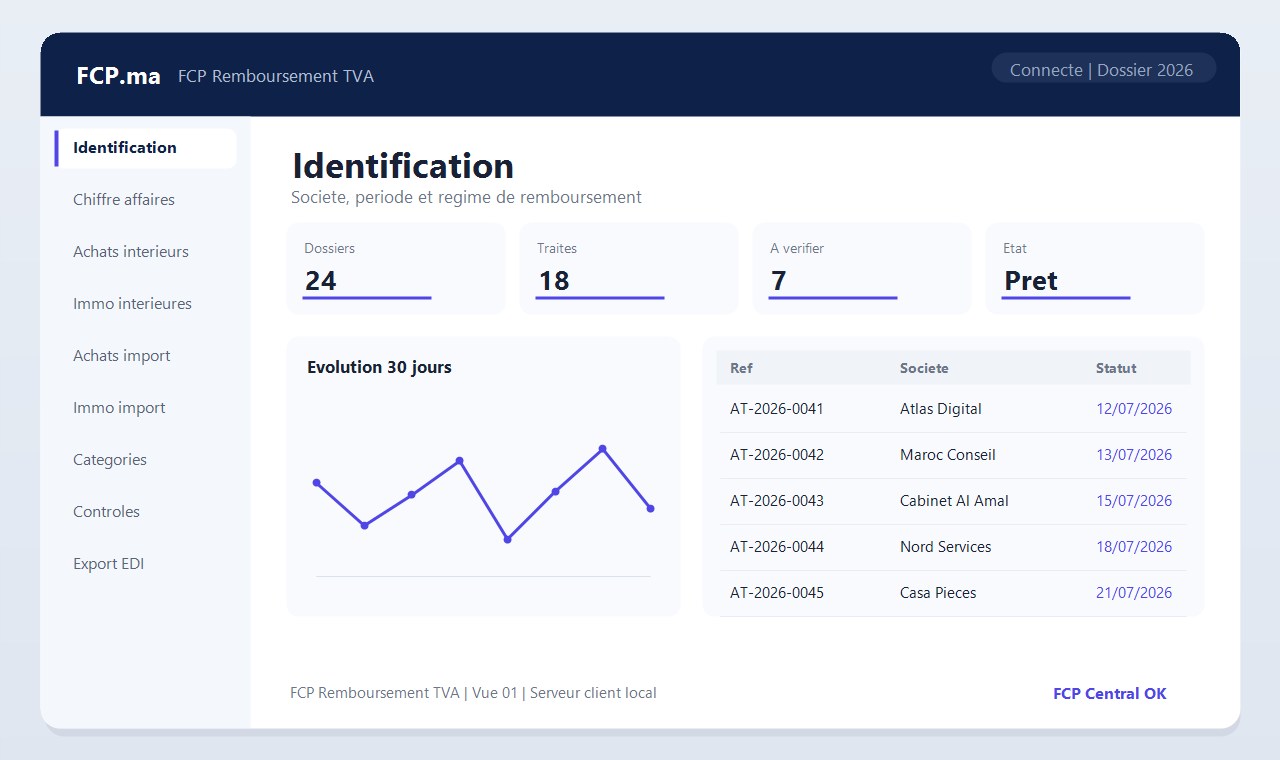Open status date 18/07/2026

[1134, 547]
